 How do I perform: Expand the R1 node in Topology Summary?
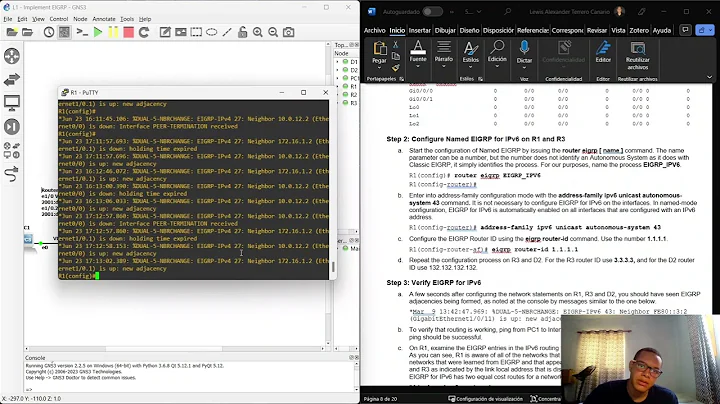(338, 86)
